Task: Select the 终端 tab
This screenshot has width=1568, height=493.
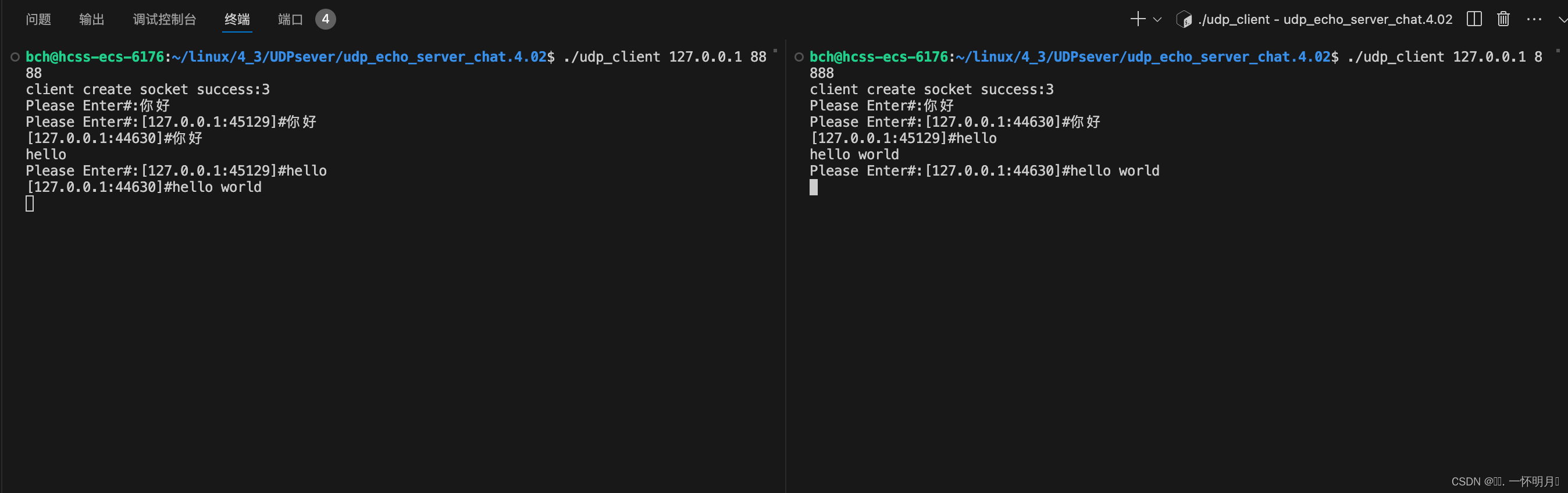Action: coord(237,20)
